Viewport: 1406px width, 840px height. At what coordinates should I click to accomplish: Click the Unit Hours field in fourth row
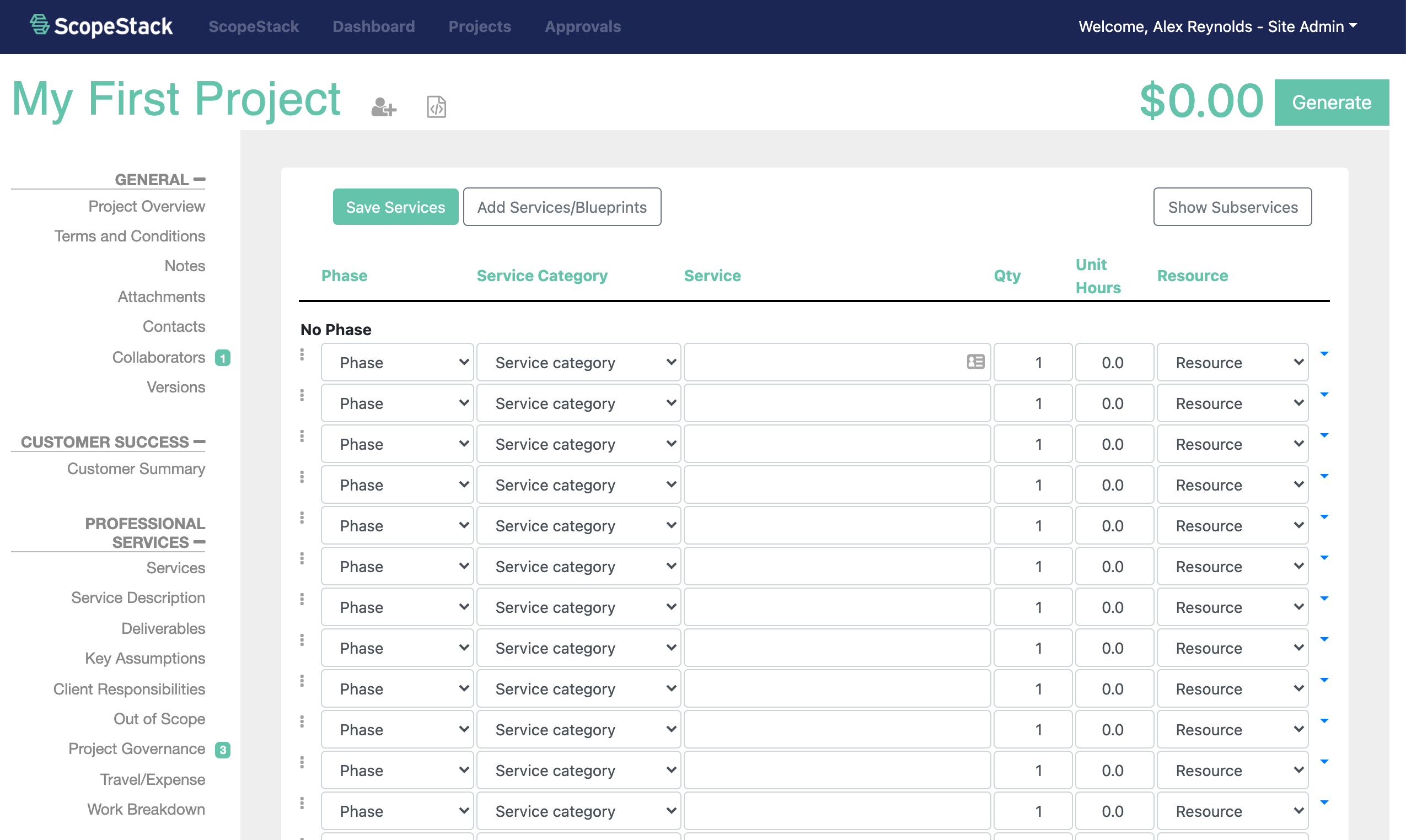coord(1114,484)
